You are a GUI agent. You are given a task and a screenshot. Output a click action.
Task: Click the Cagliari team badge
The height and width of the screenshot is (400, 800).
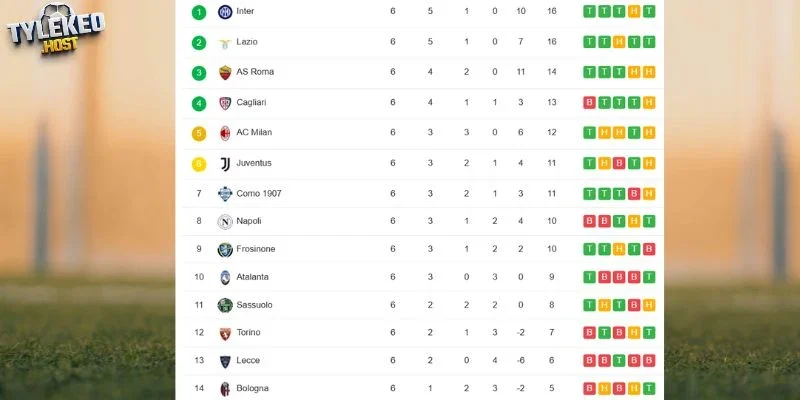click(x=225, y=103)
